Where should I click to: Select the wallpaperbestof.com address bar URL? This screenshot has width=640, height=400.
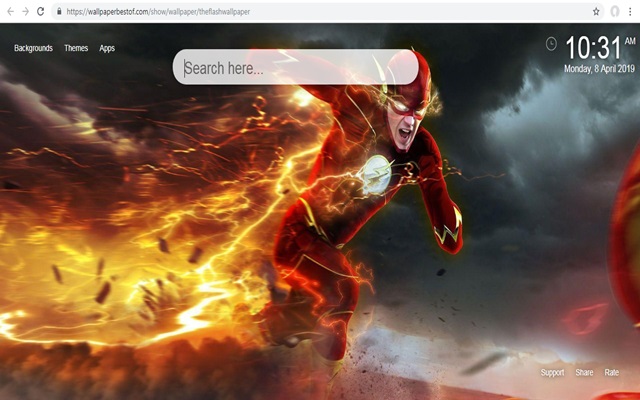158,12
